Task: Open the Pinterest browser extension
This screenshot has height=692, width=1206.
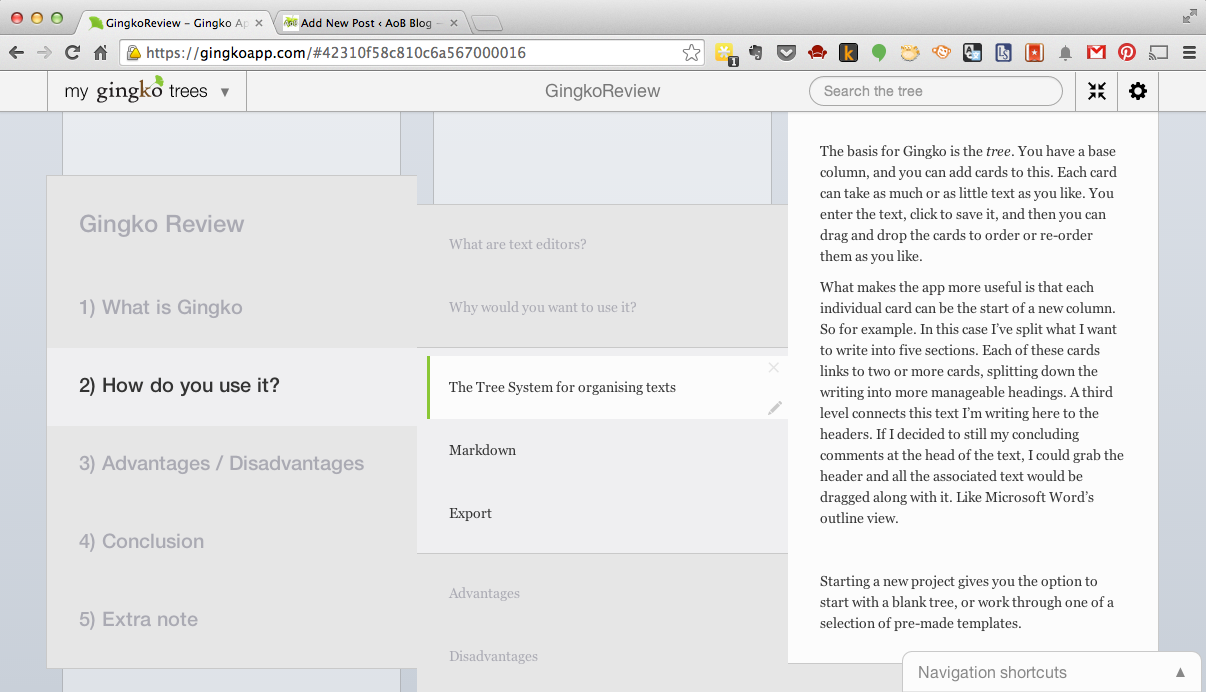Action: pos(1126,51)
